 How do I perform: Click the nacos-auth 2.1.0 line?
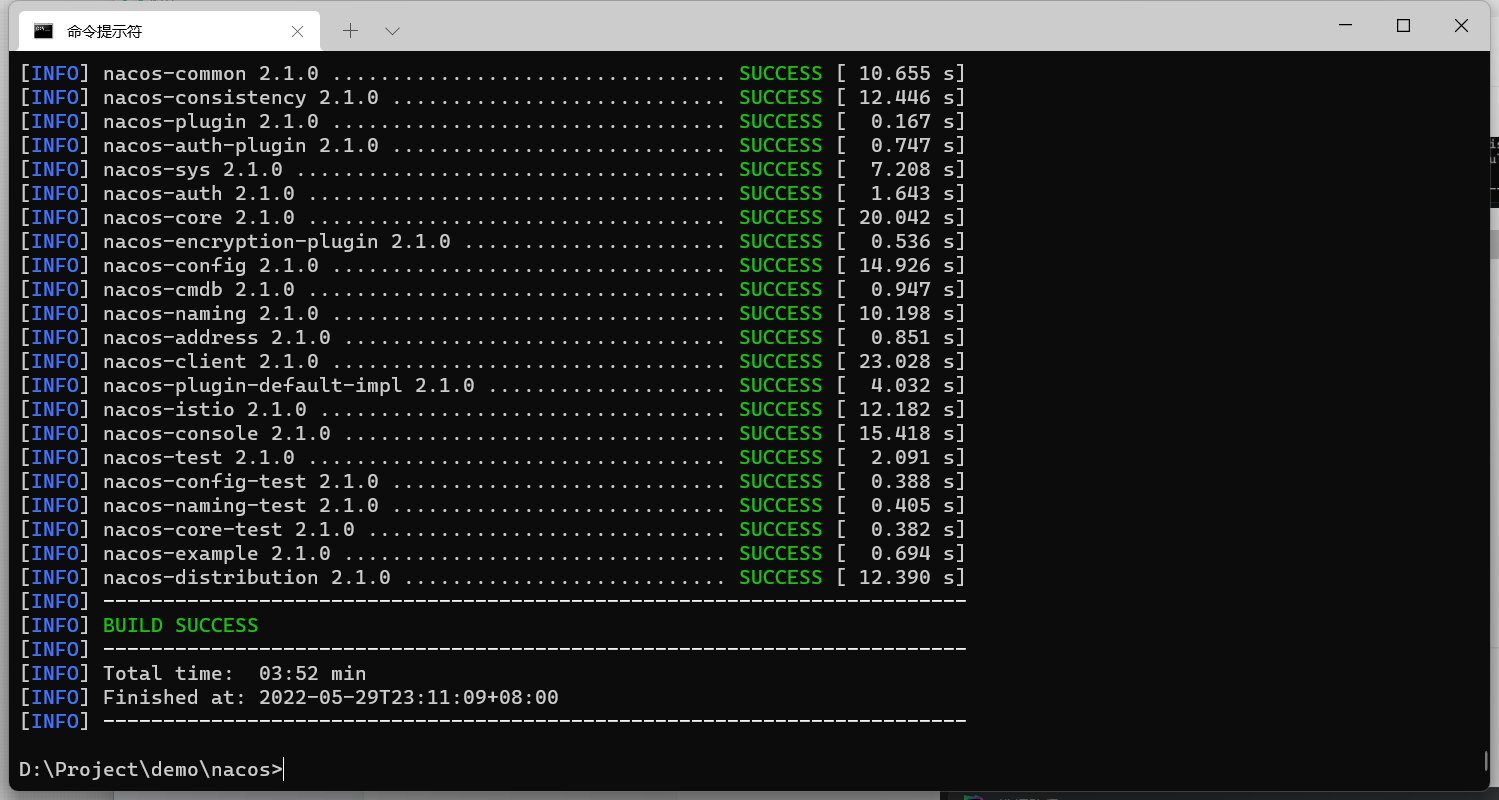click(492, 193)
